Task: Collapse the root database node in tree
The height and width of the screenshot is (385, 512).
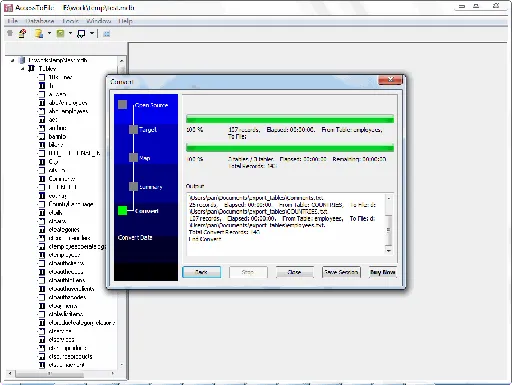Action: tap(13, 60)
